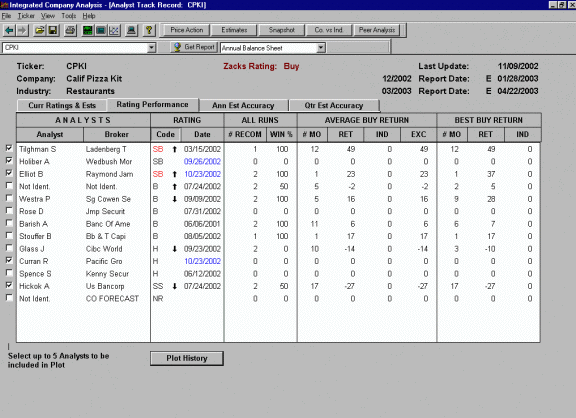Open the View menu
The height and width of the screenshot is (418, 576).
48,16
